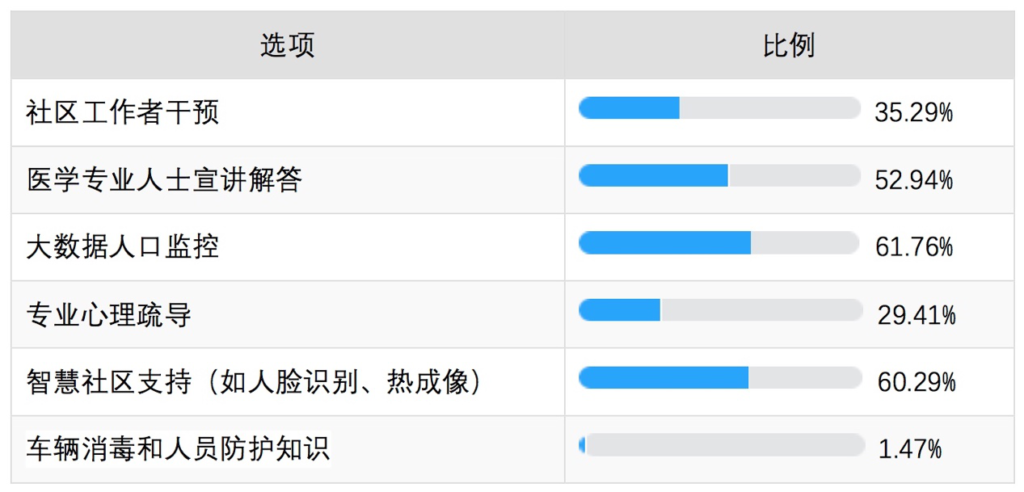Viewport: 1024px width, 492px height.
Task: Click the 61.76% percentage text
Action: [x=914, y=248]
